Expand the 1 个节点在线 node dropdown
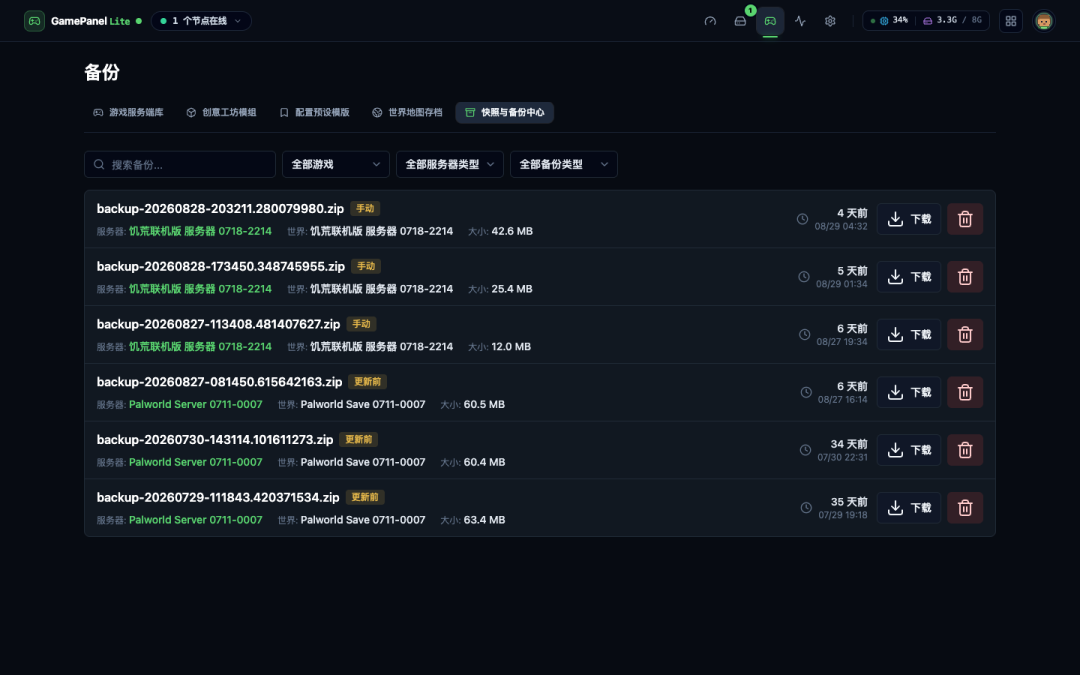This screenshot has width=1080, height=675. coord(201,21)
